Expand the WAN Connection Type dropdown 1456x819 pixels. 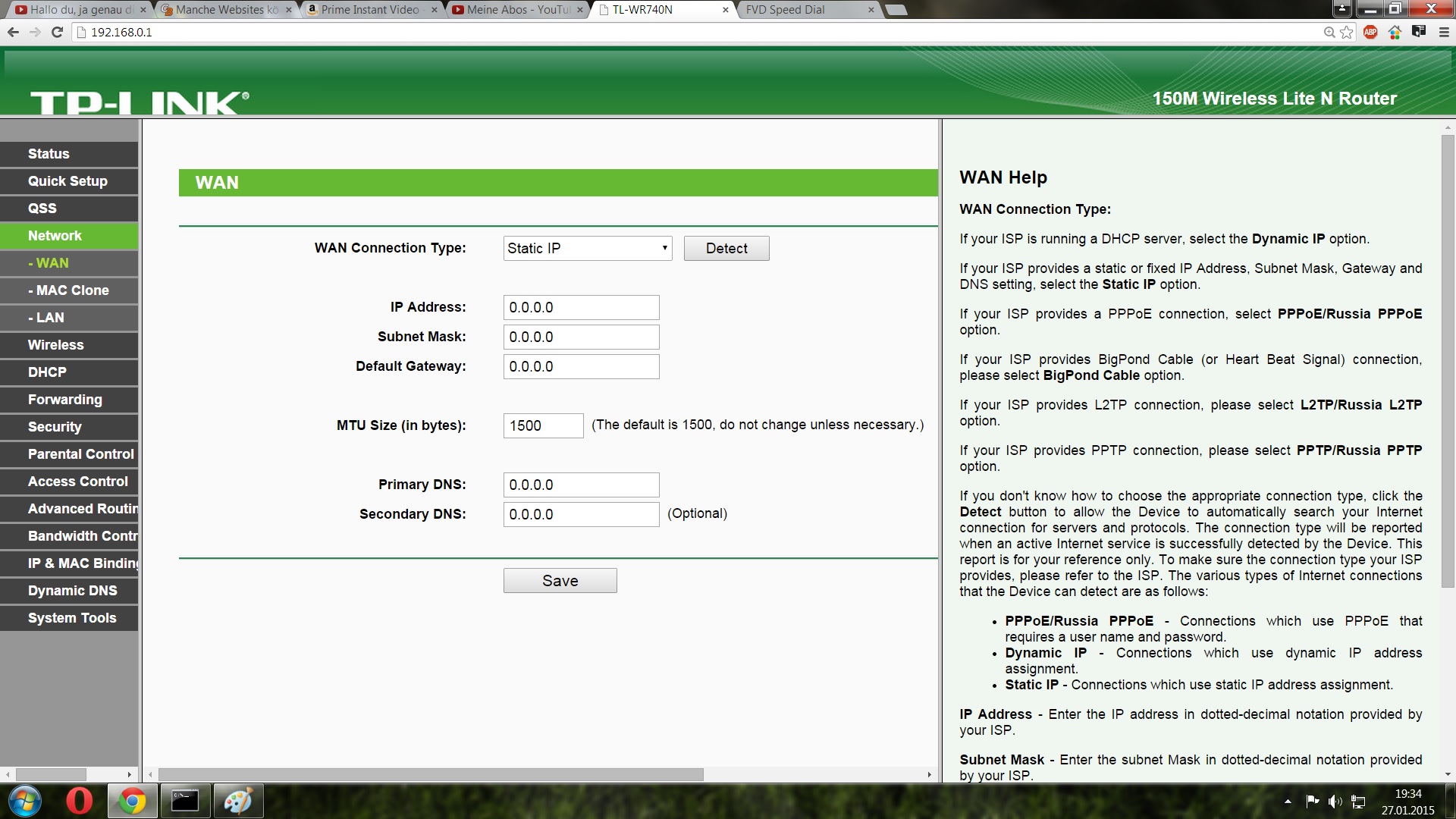[587, 248]
